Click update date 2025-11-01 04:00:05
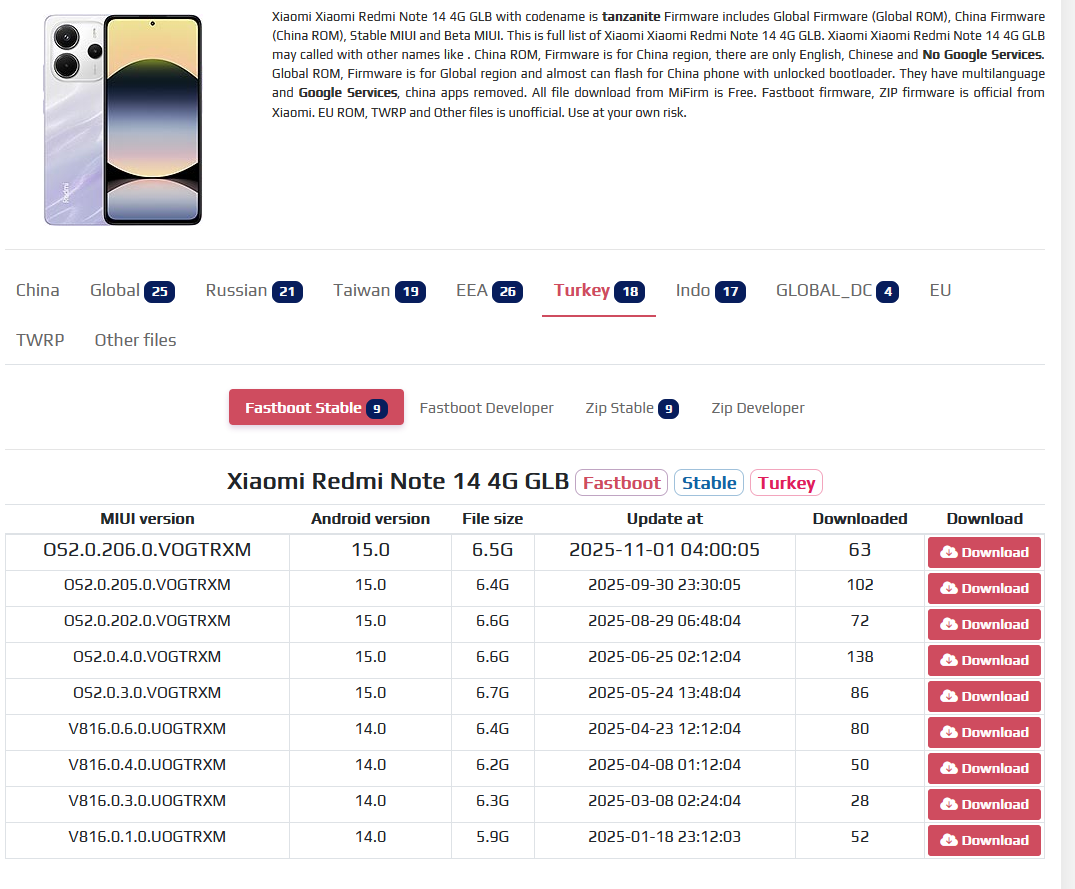This screenshot has width=1075, height=889. pos(664,550)
